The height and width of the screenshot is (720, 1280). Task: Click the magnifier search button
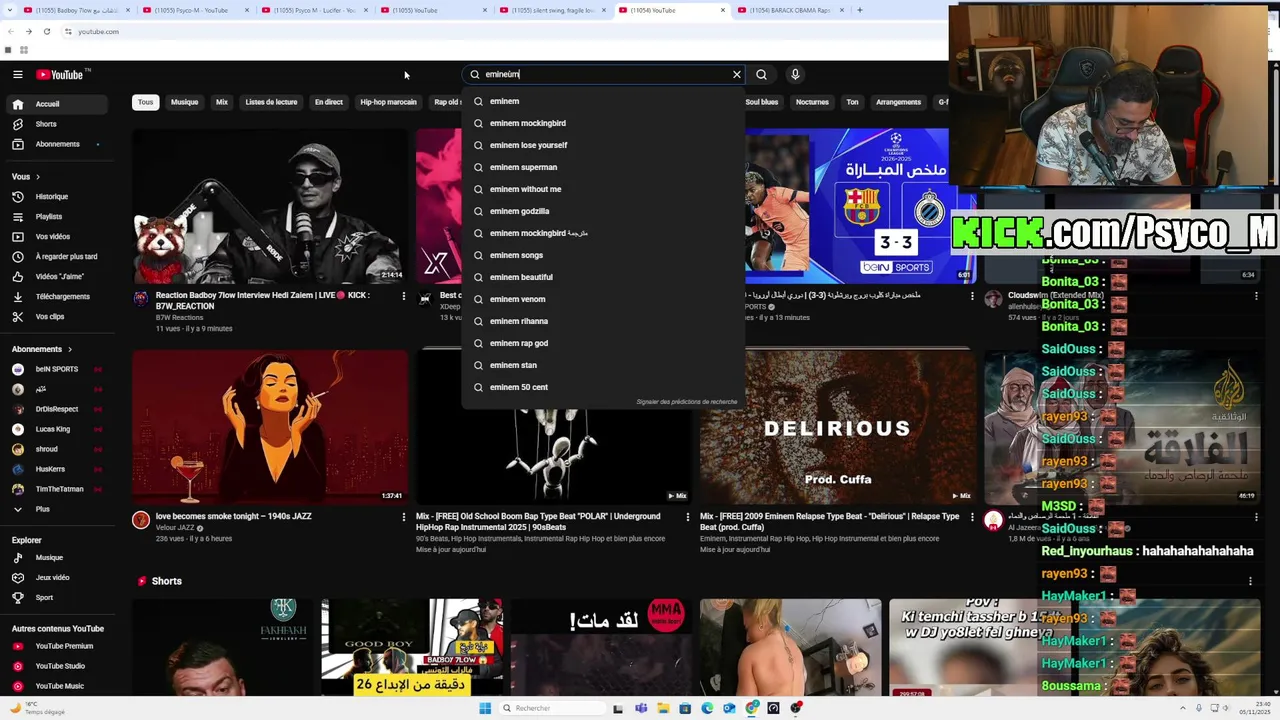tap(762, 74)
